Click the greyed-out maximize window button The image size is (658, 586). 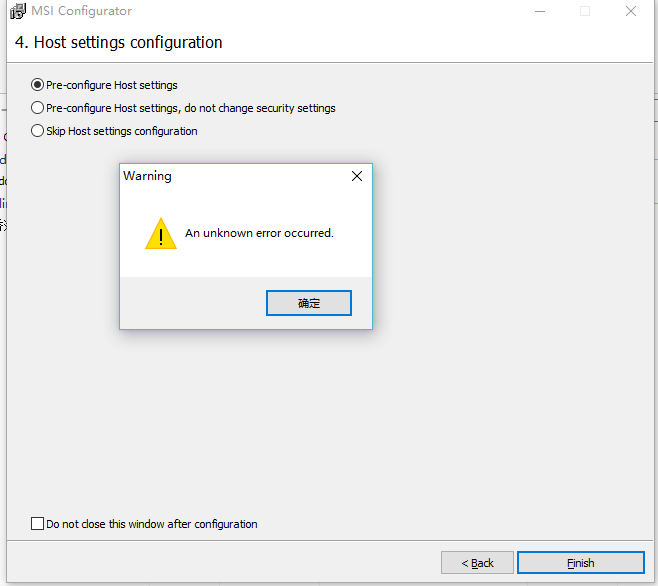(585, 11)
